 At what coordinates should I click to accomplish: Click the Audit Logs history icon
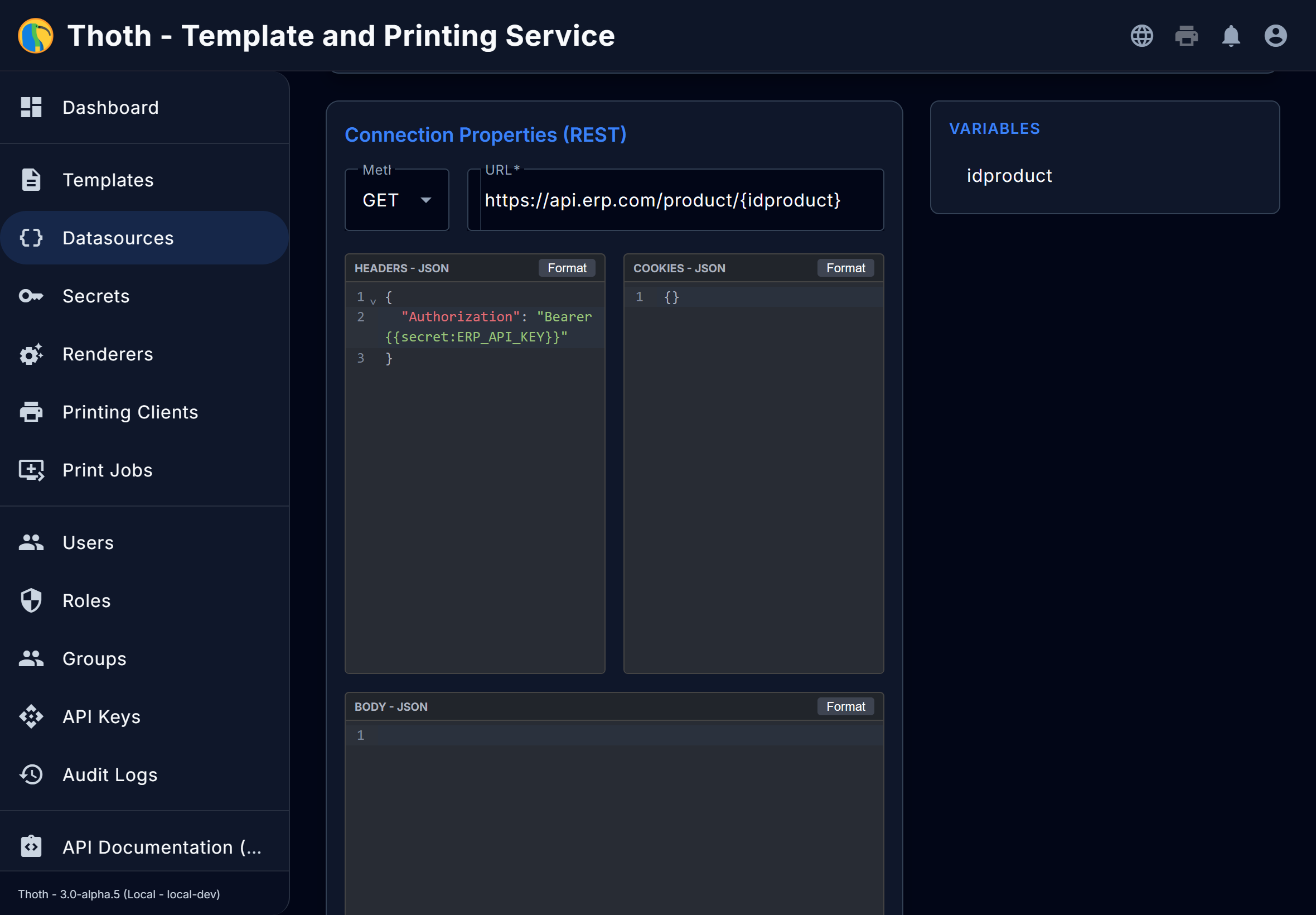tap(31, 774)
